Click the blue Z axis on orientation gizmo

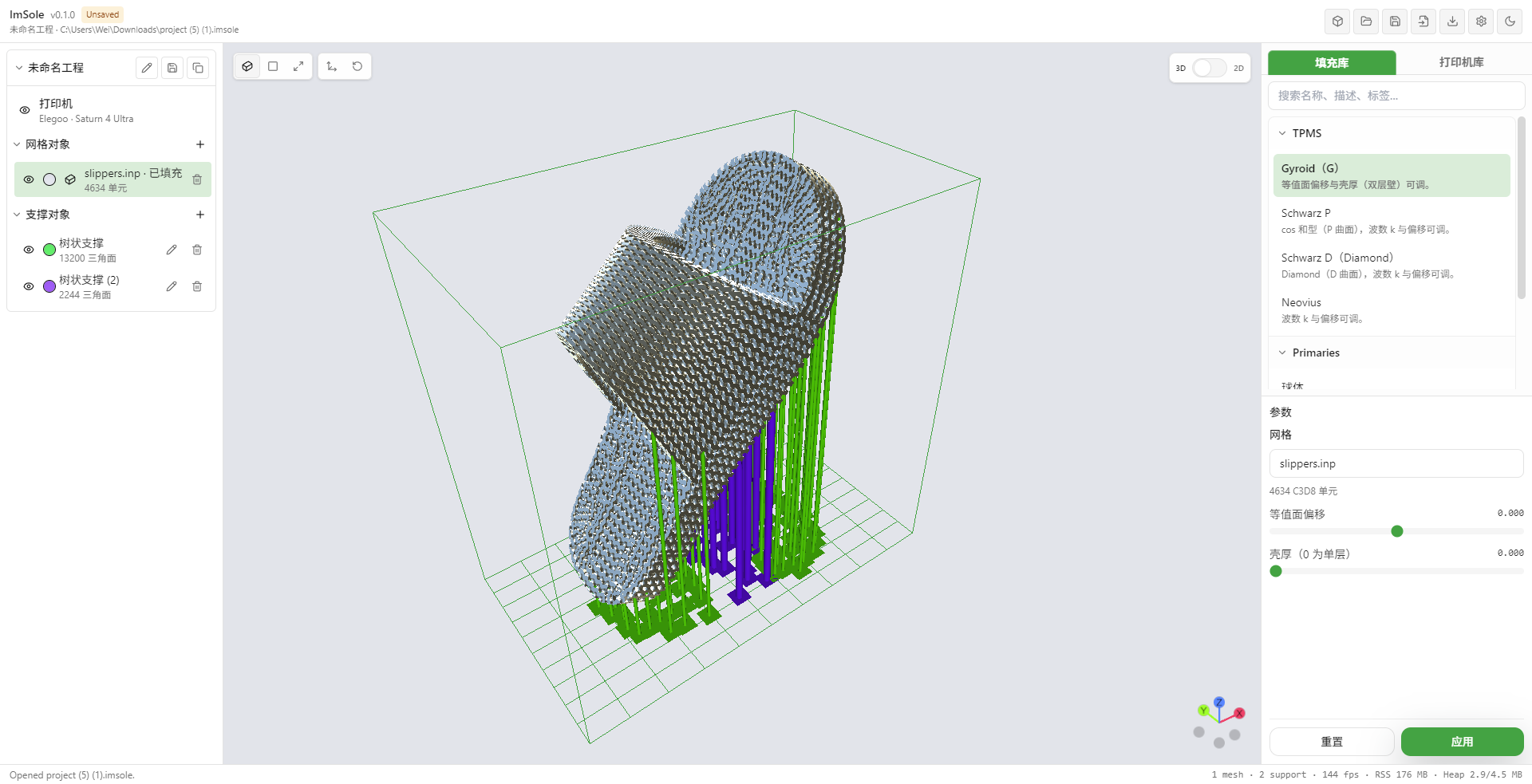[1219, 703]
